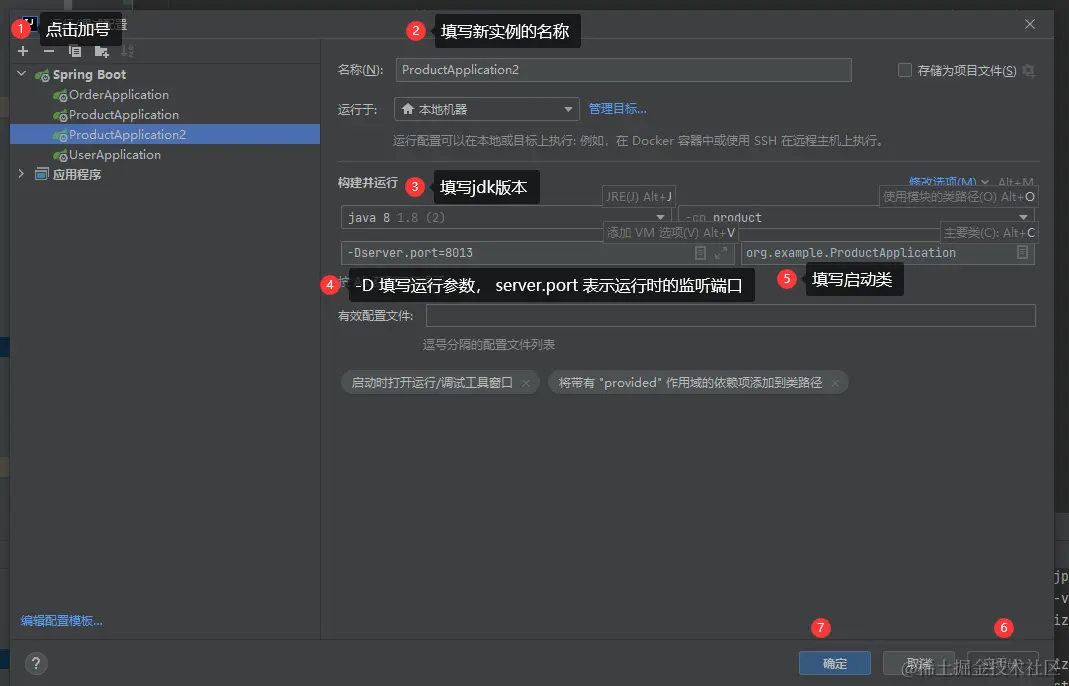Open the list icon in the VM options field
The height and width of the screenshot is (686, 1069).
coord(700,253)
